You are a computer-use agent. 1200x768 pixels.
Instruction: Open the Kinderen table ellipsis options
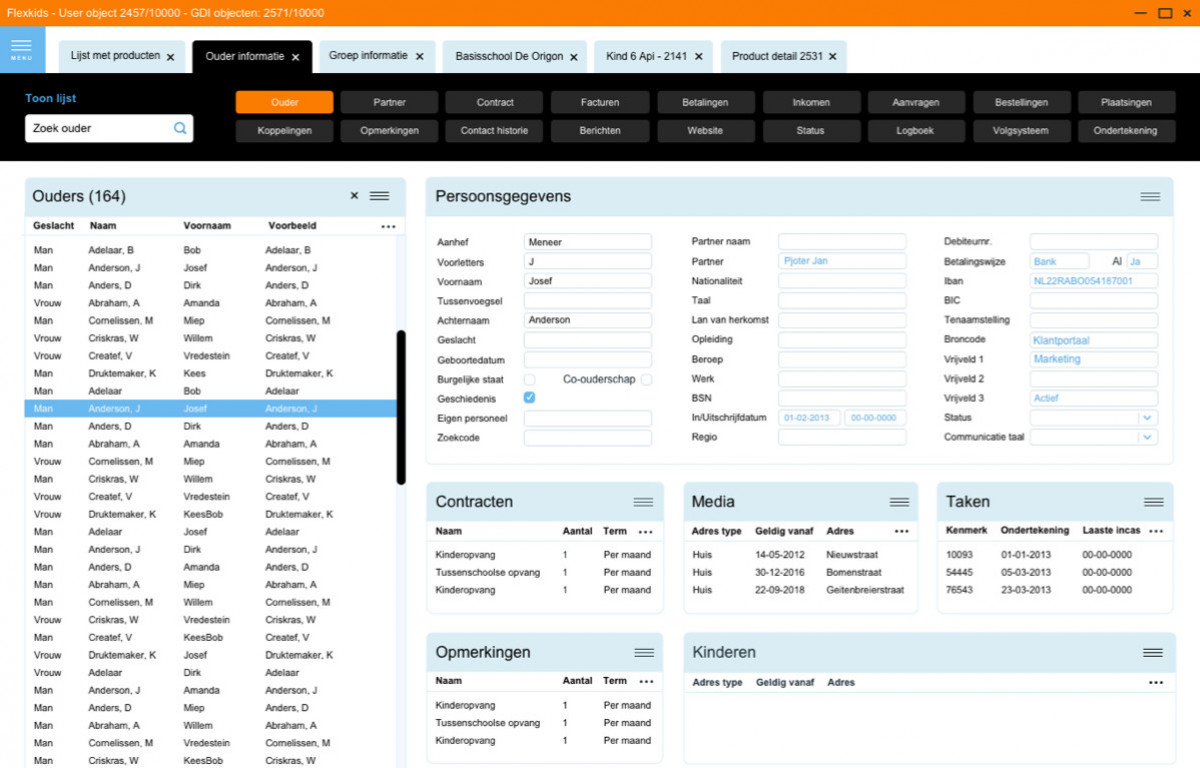pyautogui.click(x=1156, y=683)
